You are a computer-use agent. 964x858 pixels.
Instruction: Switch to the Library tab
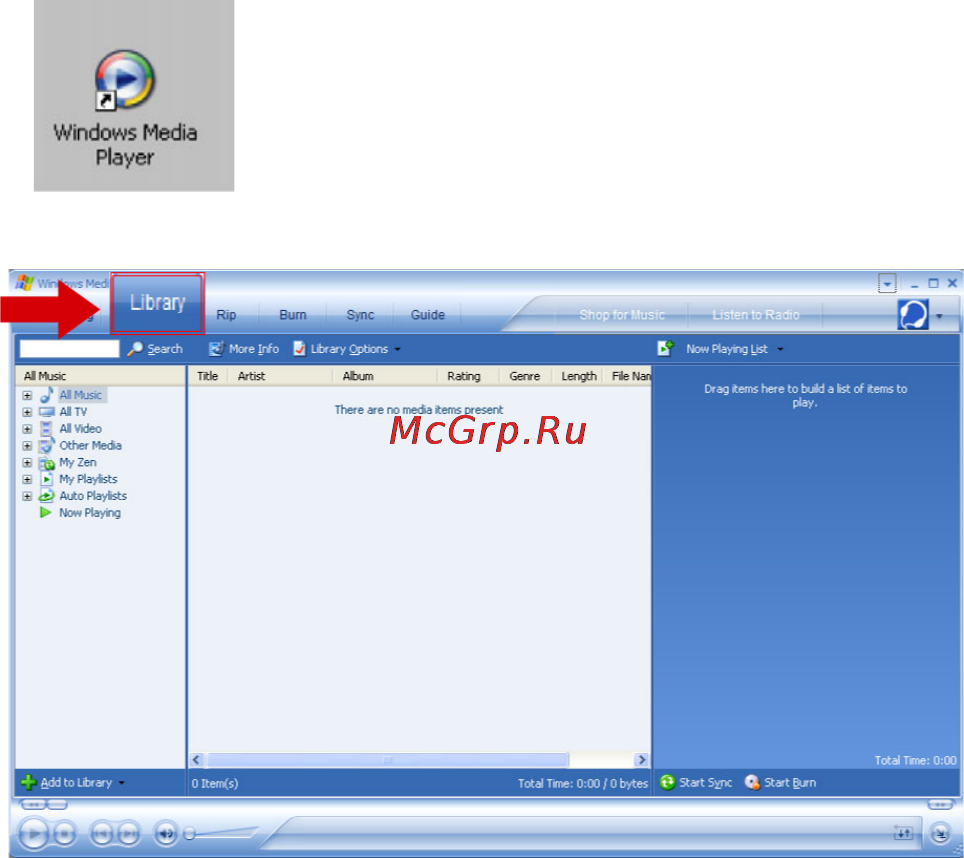(x=157, y=303)
